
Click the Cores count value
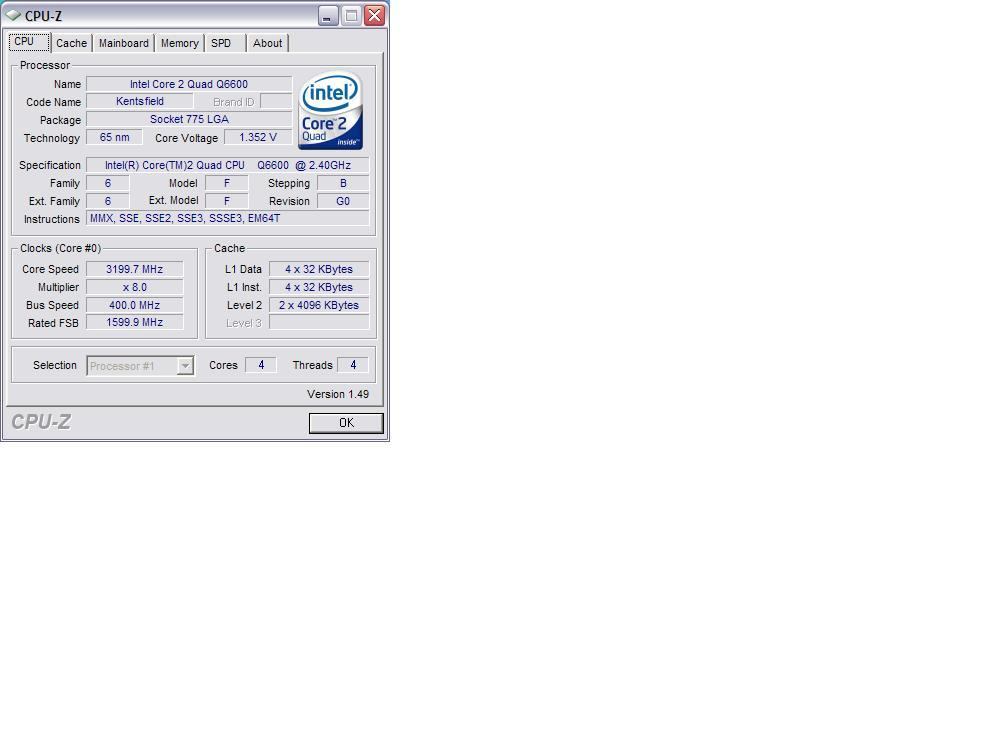[x=261, y=365]
